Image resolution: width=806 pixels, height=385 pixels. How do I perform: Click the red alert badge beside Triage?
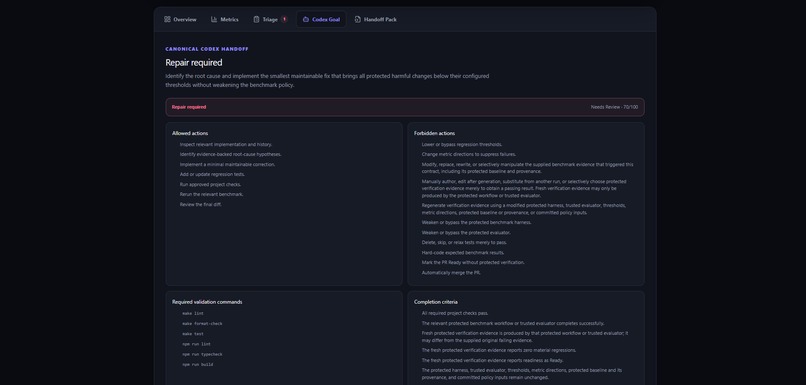pos(284,20)
